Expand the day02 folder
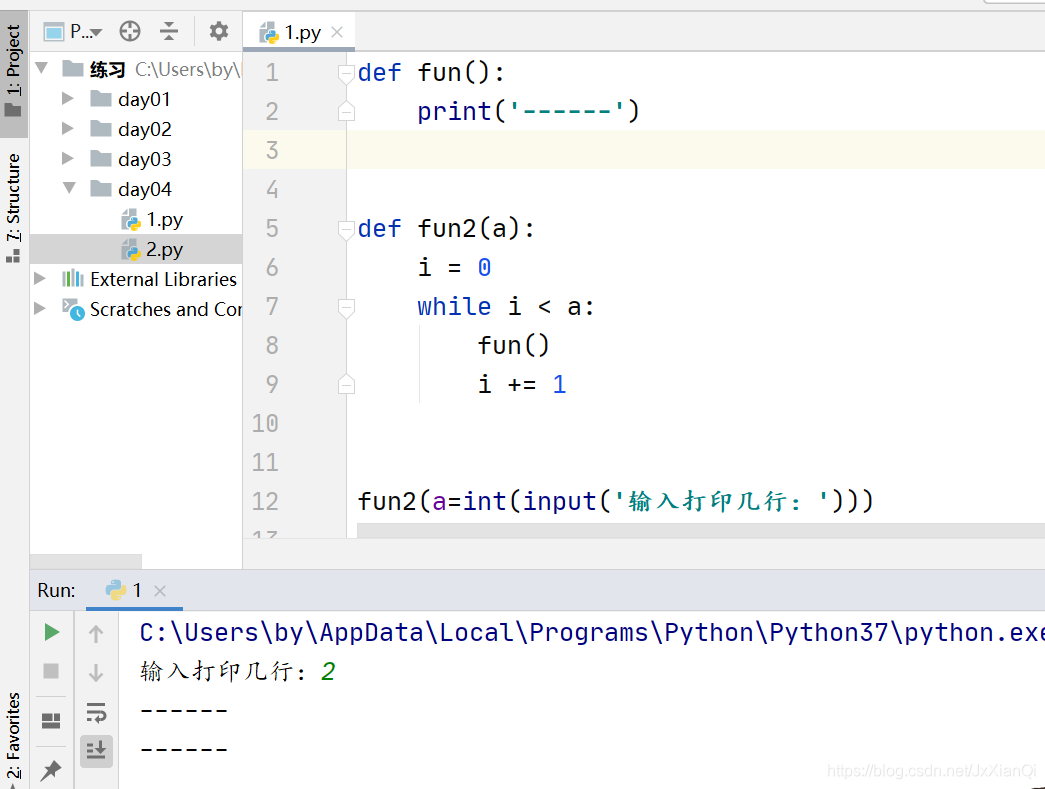The height and width of the screenshot is (789, 1045). tap(67, 128)
